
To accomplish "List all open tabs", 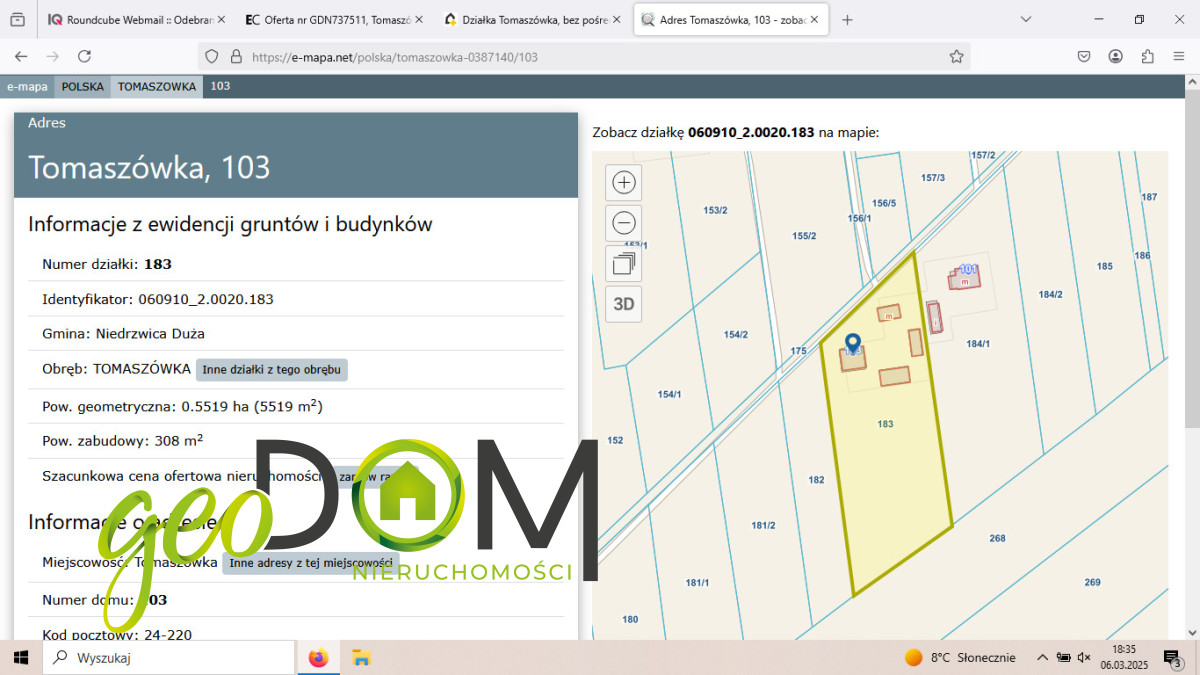I will point(1026,19).
